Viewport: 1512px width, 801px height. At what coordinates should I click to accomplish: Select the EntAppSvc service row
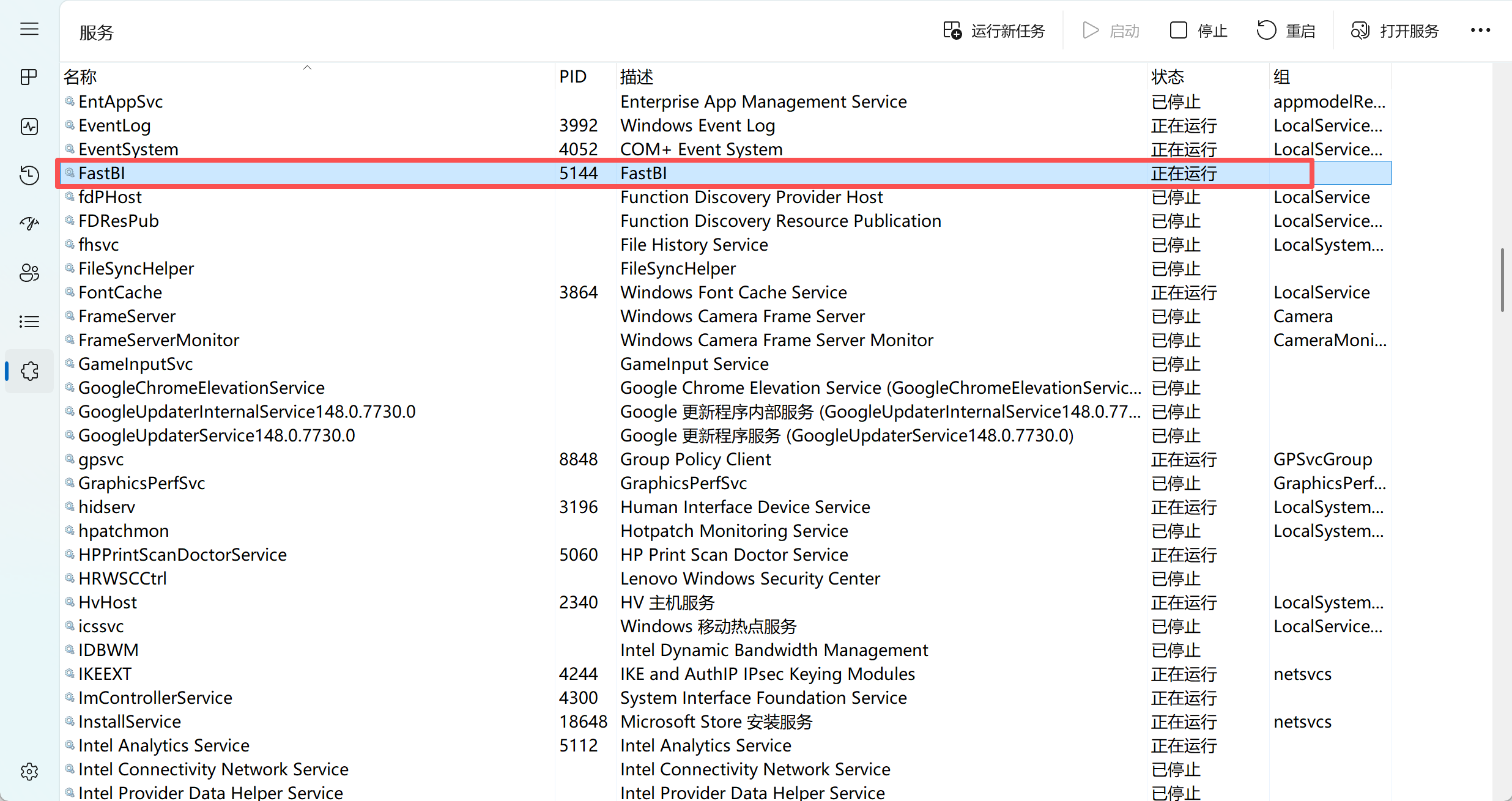727,102
